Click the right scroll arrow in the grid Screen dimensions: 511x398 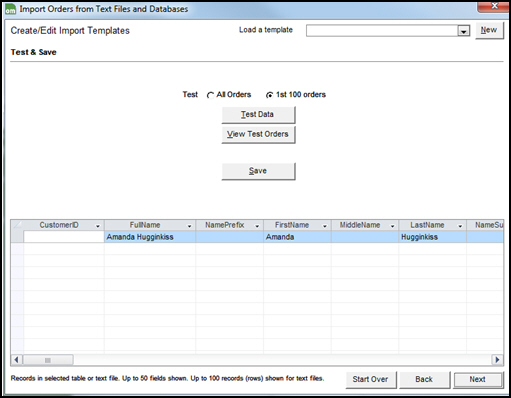pyautogui.click(x=497, y=360)
